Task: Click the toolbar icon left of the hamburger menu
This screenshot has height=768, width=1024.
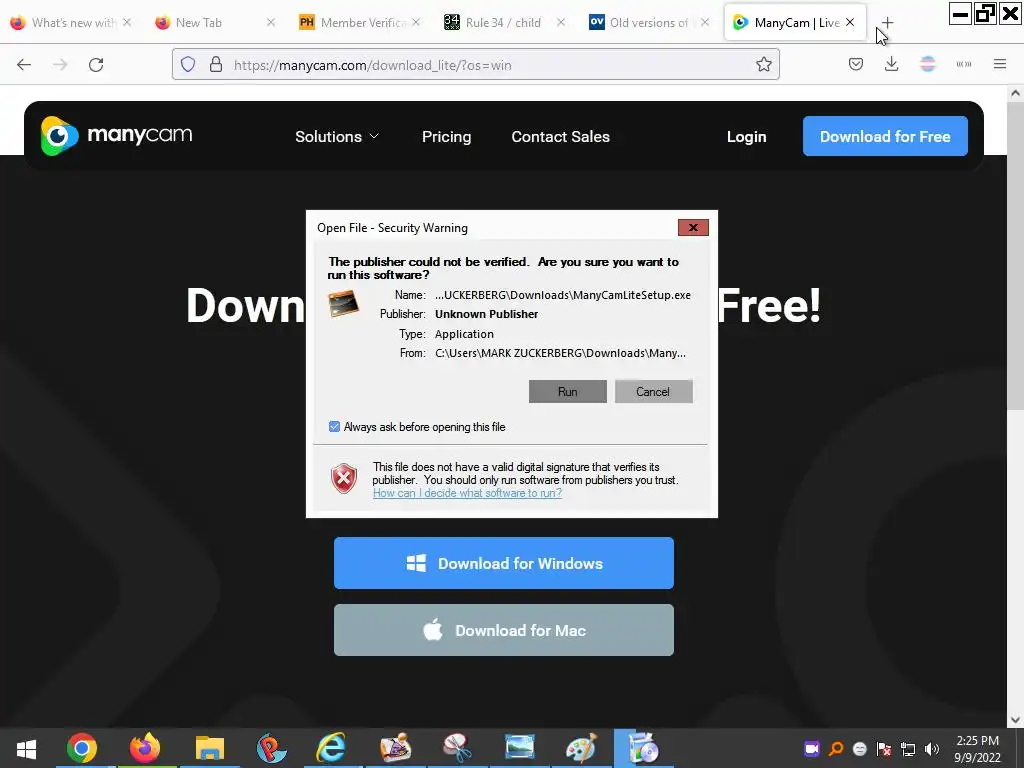Action: [964, 65]
